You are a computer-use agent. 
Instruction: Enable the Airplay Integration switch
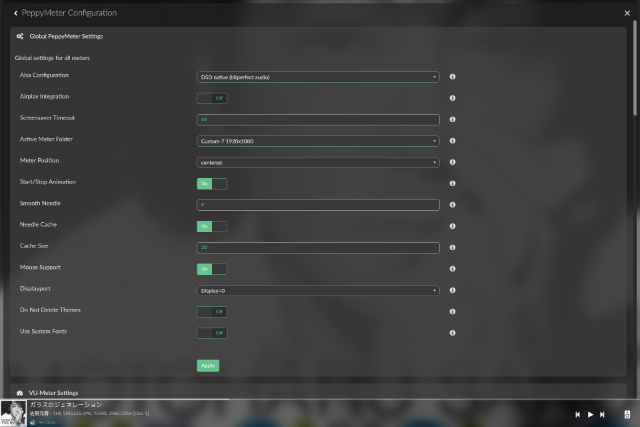pyautogui.click(x=212, y=98)
